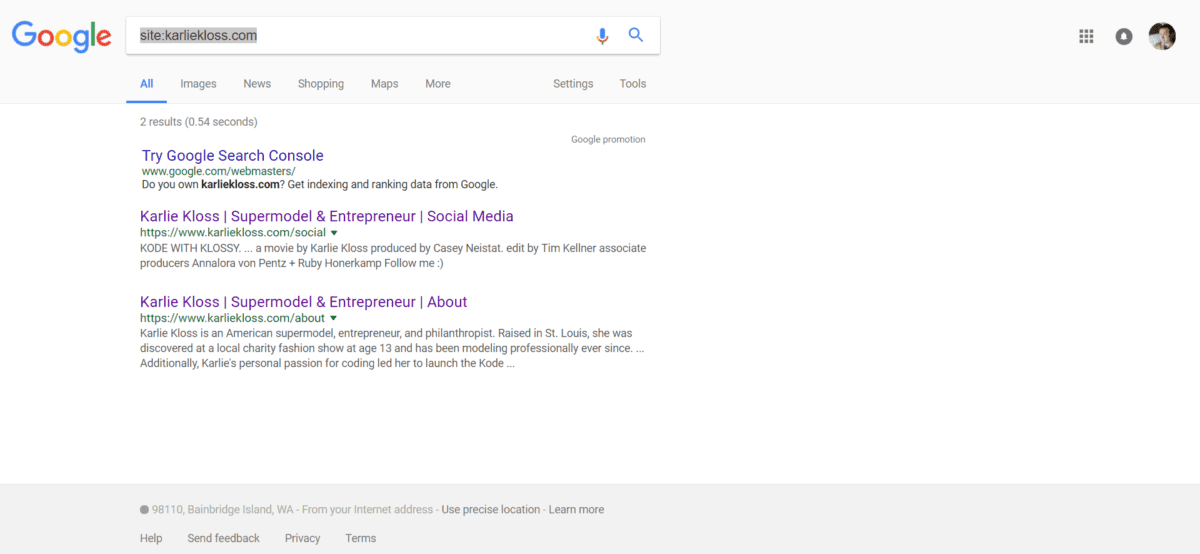1200x554 pixels.
Task: Click Learn more in the footer
Action: [576, 510]
